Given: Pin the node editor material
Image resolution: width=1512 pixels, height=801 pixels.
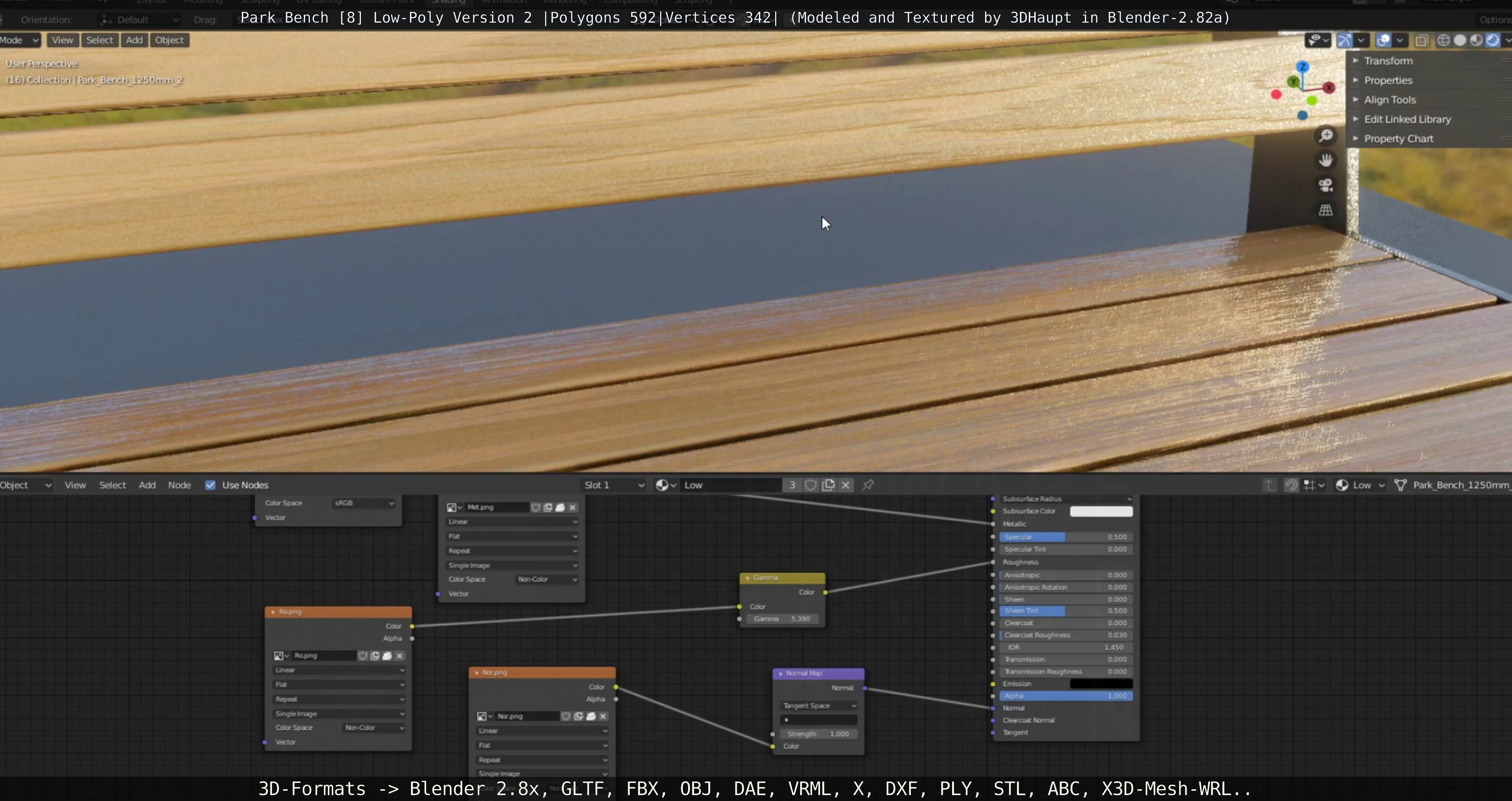Looking at the screenshot, I should coord(868,485).
